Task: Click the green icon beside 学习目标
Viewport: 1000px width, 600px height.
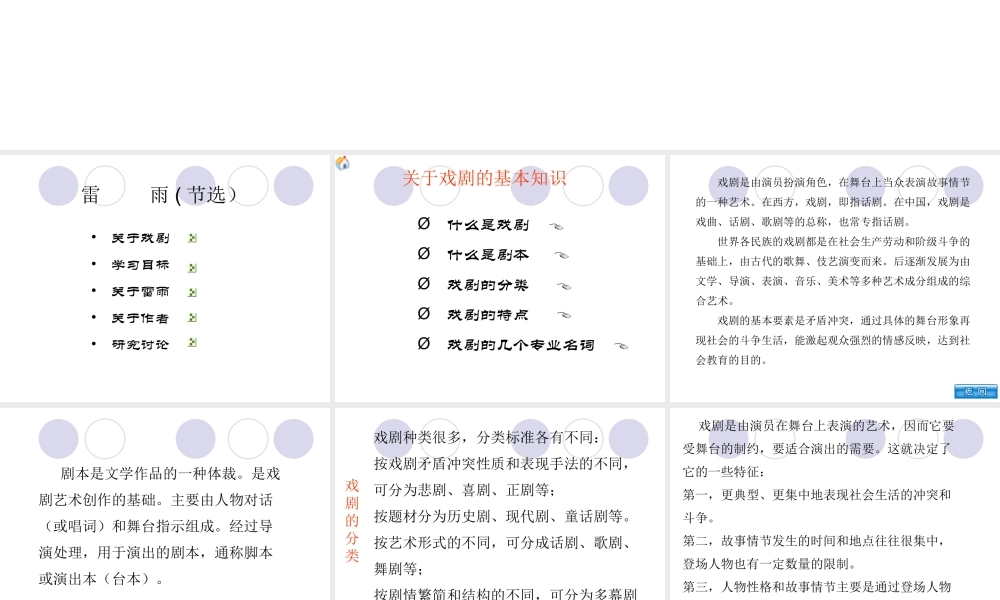Action: [x=192, y=268]
